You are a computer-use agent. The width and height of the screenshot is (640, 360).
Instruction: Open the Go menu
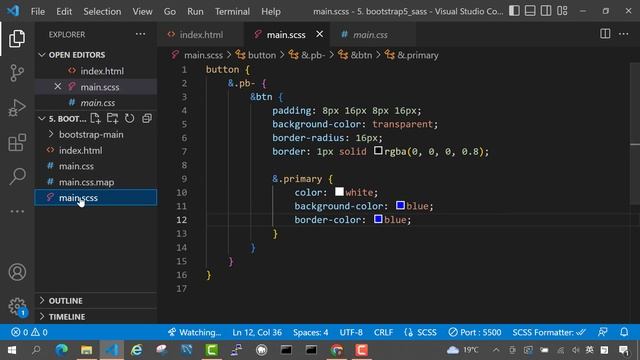point(170,11)
